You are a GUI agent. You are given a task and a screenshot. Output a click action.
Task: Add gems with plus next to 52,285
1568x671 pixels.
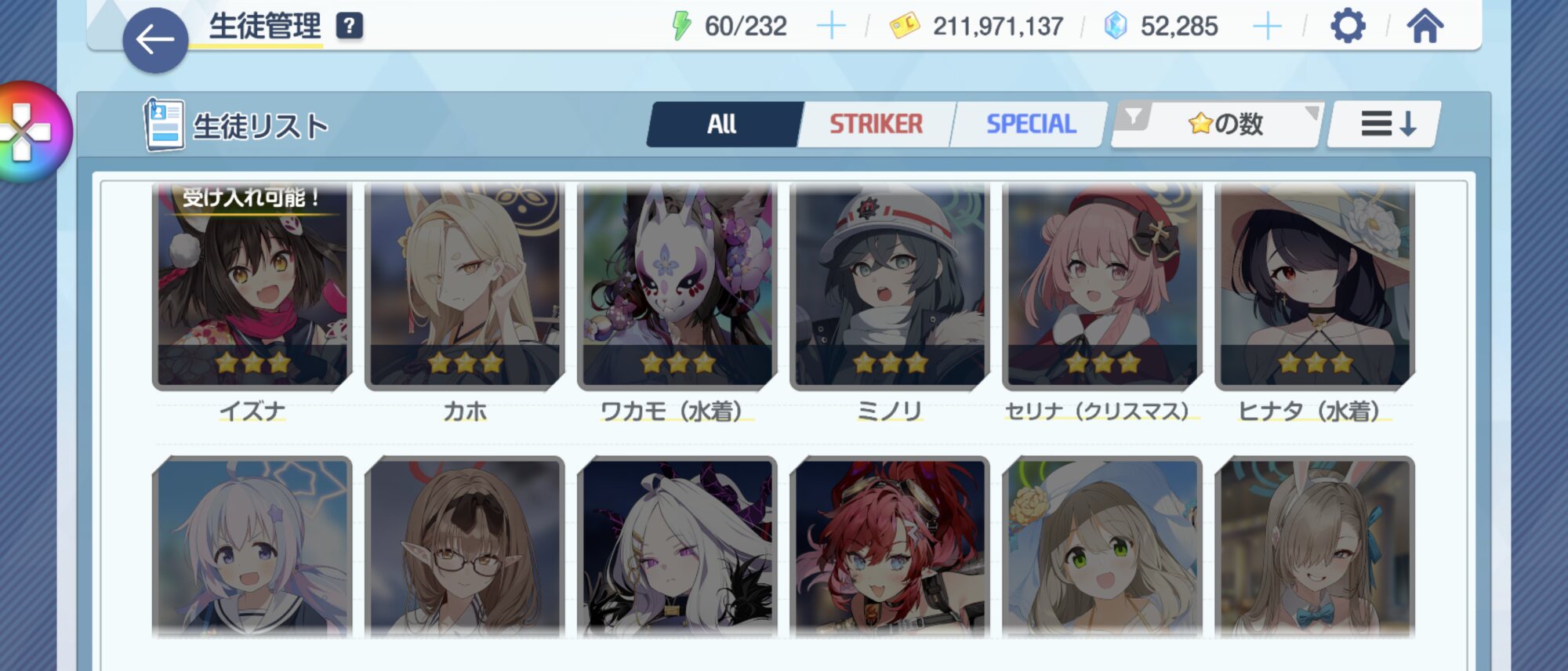[1267, 26]
